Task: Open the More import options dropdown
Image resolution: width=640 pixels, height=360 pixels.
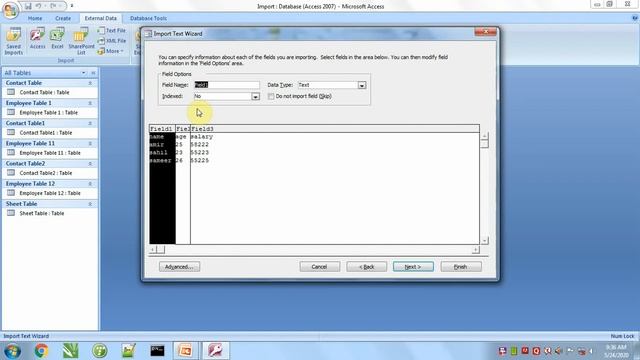Action: click(x=111, y=51)
